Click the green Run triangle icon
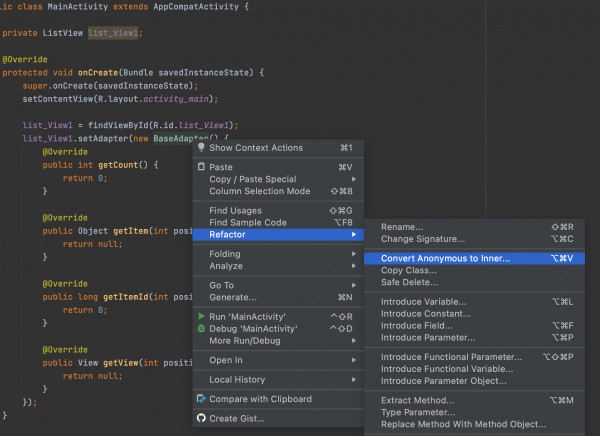 pyautogui.click(x=201, y=316)
